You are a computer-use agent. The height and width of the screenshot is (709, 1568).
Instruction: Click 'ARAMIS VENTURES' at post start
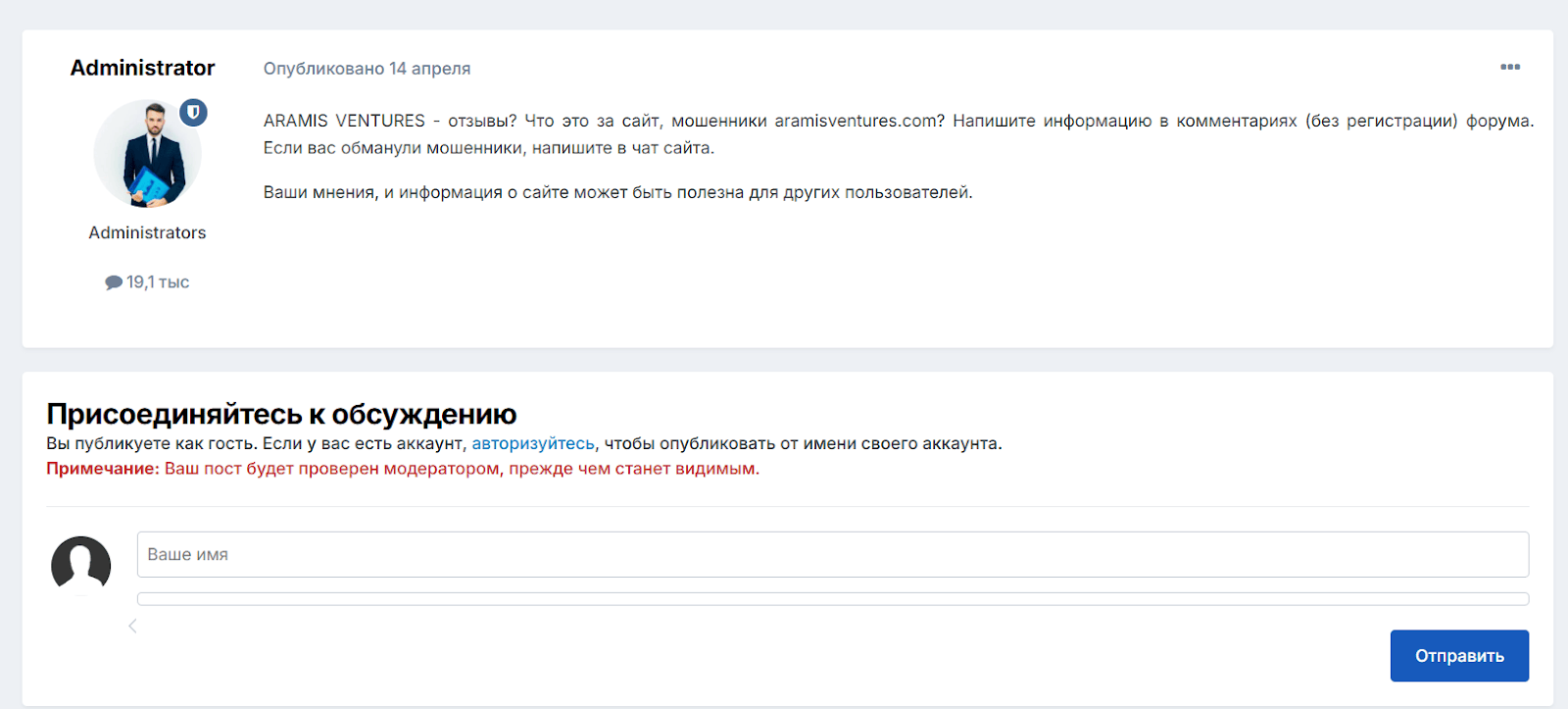tap(344, 121)
